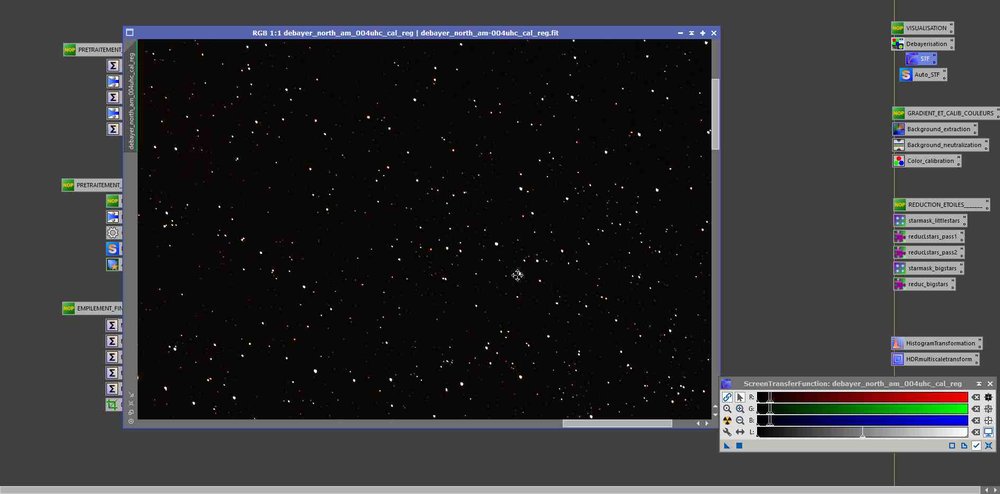Click the STF zoom in magnifier
This screenshot has width=1000, height=494.
tap(740, 409)
